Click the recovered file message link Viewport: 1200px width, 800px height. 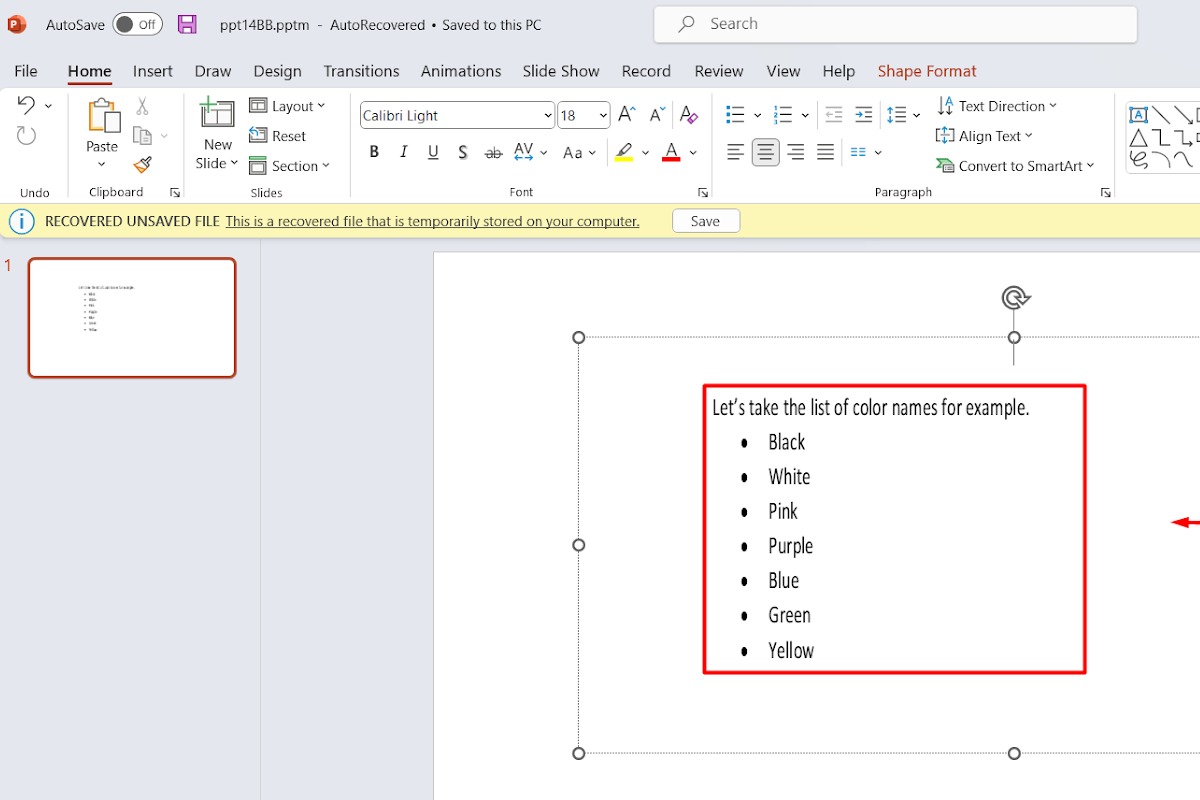[432, 221]
